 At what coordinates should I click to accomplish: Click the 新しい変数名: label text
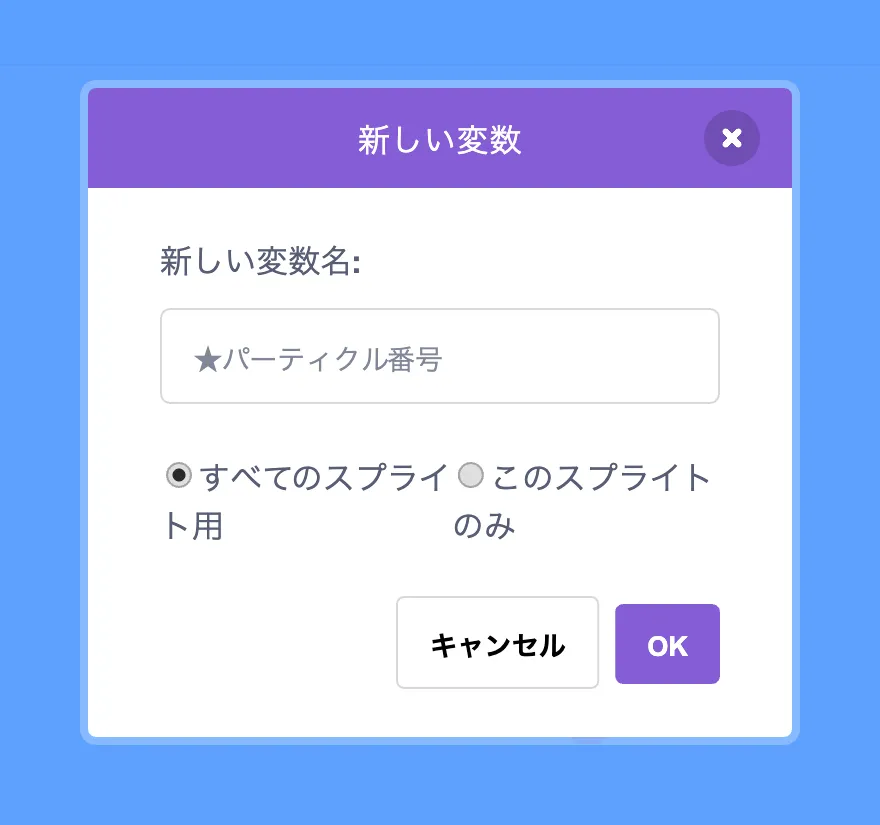click(258, 260)
